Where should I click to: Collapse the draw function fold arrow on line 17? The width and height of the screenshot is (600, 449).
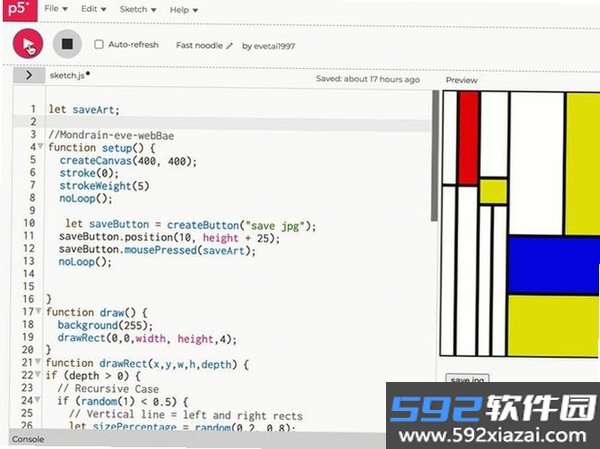pyautogui.click(x=38, y=311)
